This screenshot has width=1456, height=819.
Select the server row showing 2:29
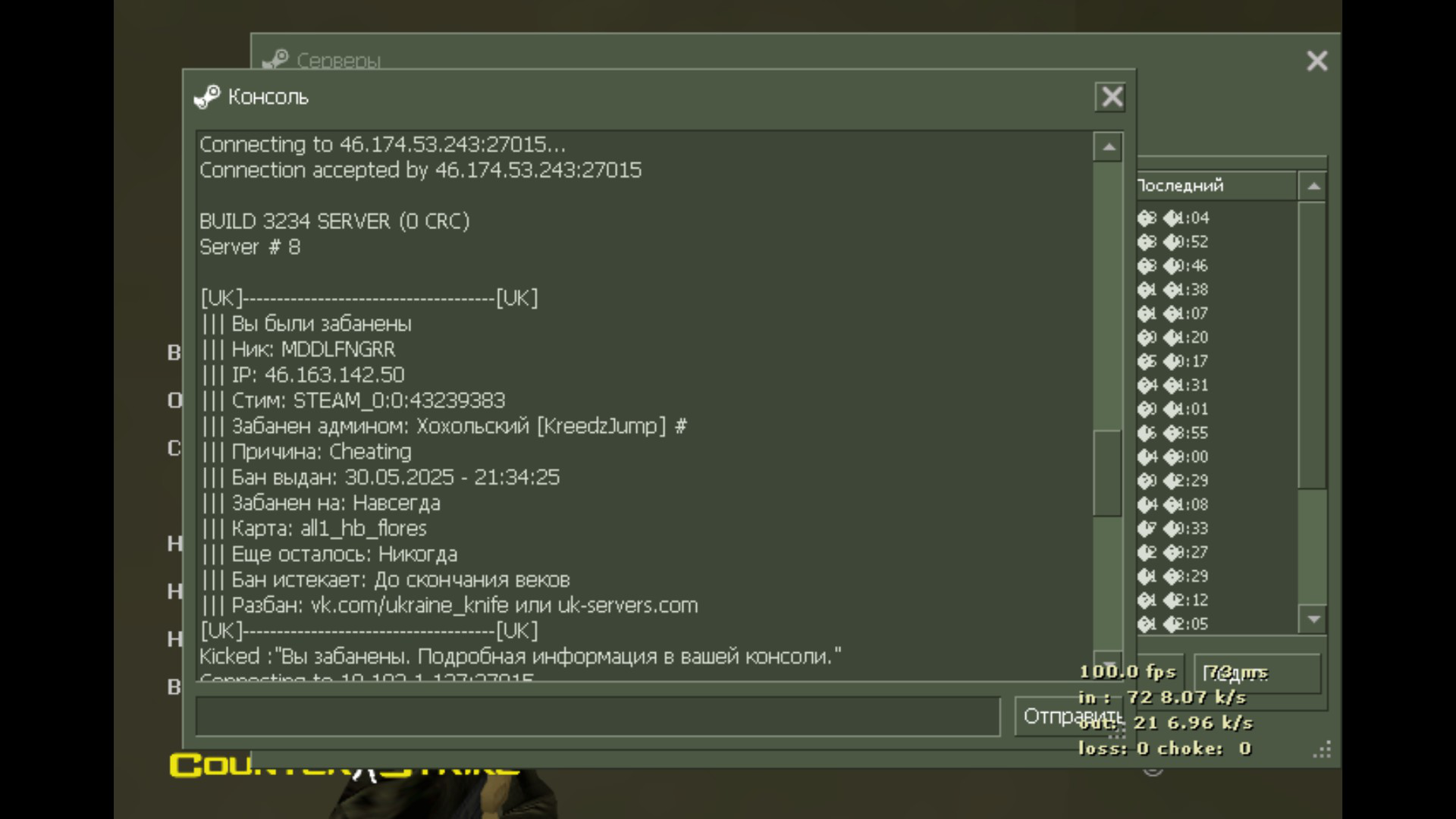[1216, 481]
